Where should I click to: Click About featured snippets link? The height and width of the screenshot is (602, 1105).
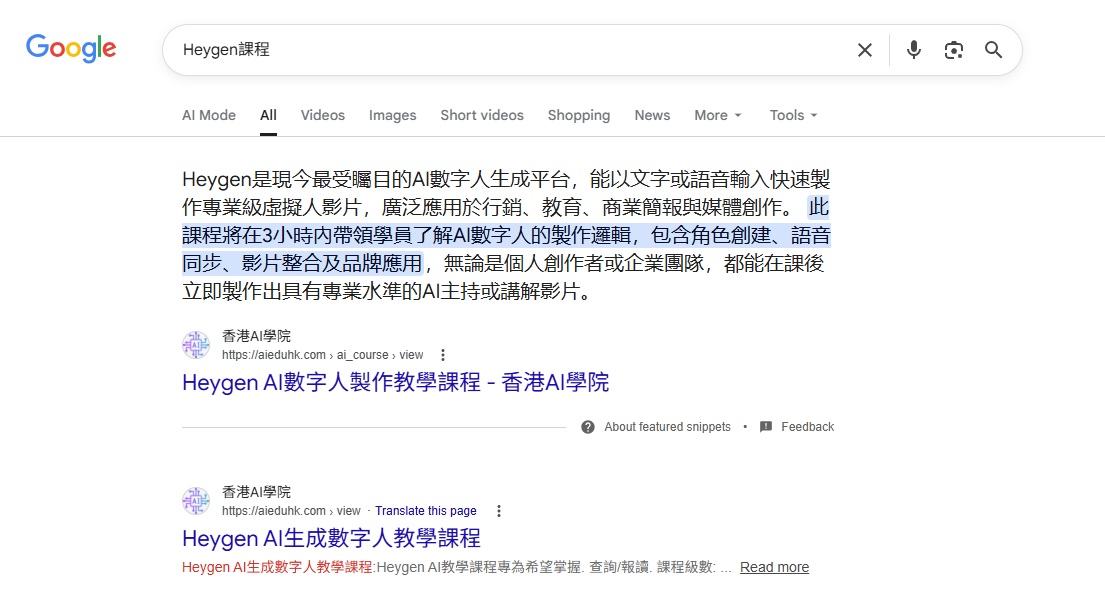pyautogui.click(x=667, y=427)
